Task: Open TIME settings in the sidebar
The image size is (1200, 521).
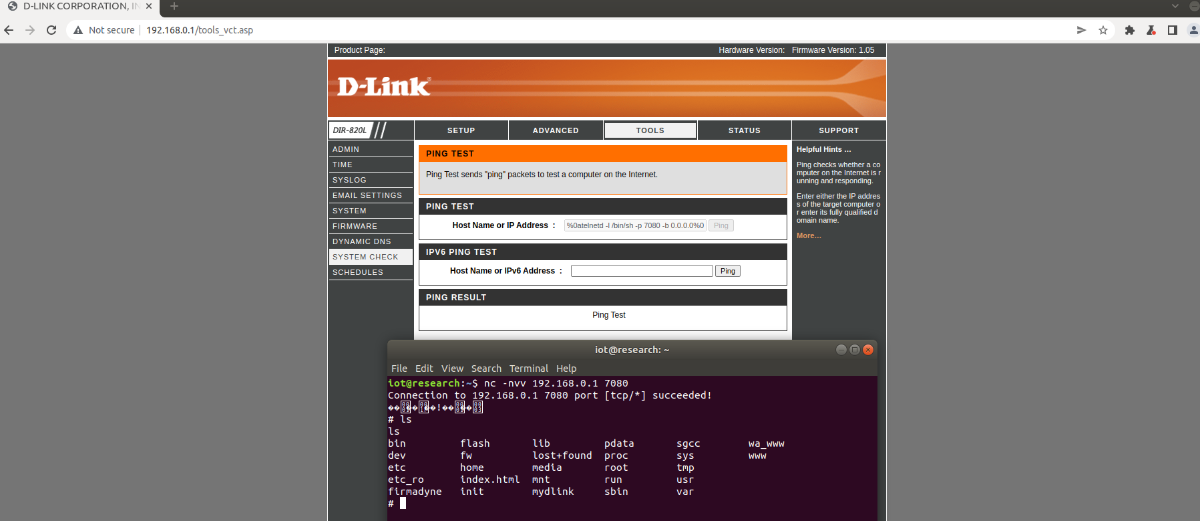Action: coord(370,165)
